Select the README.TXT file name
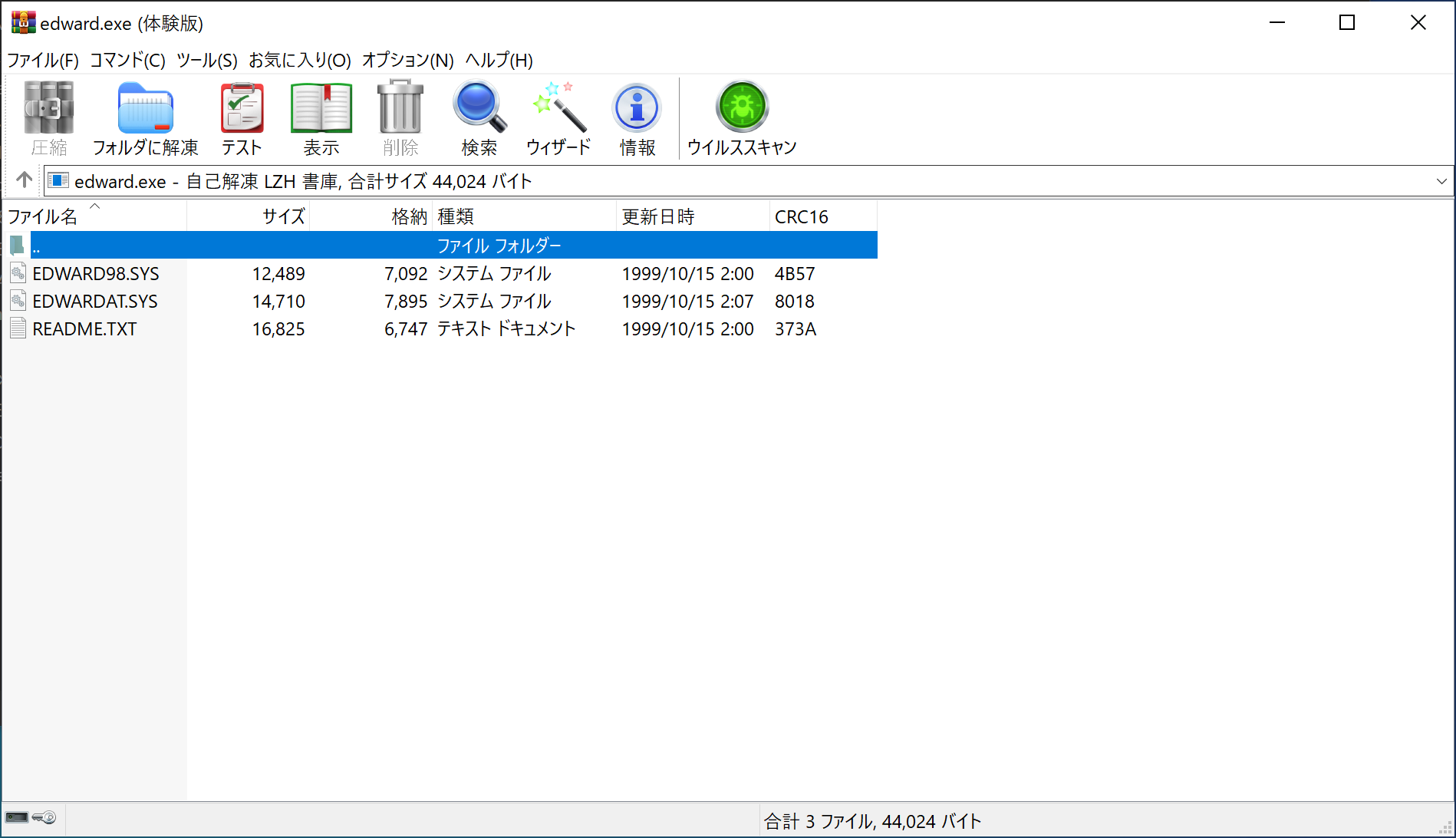 click(x=84, y=328)
